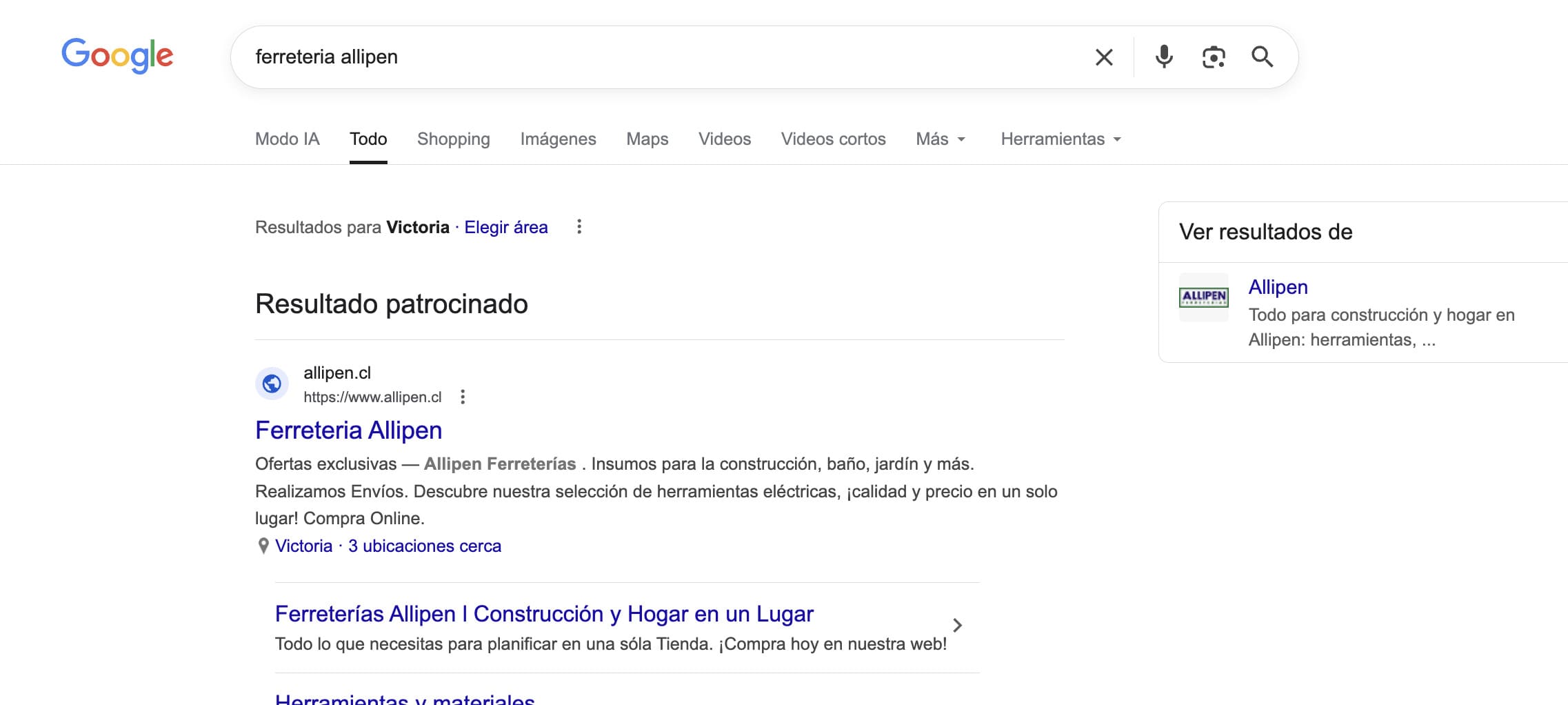Open the Ferreteria Allipen sponsored title link
This screenshot has height=705, width=1568.
348,430
